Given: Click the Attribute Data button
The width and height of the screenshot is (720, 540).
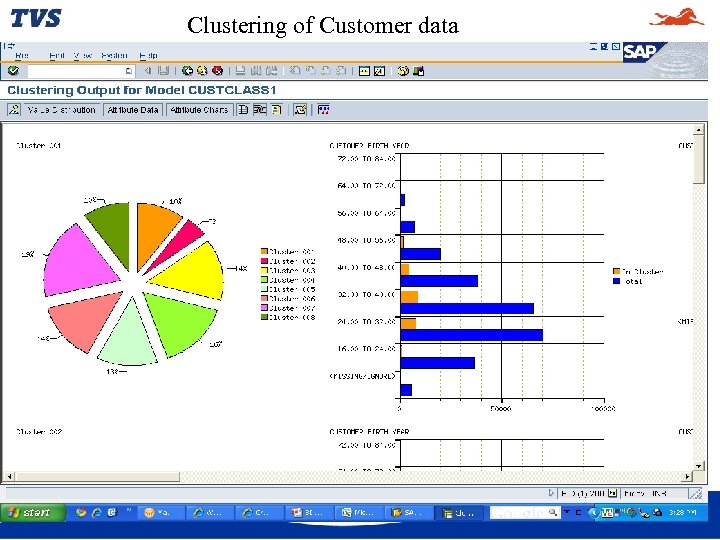Looking at the screenshot, I should 133,110.
